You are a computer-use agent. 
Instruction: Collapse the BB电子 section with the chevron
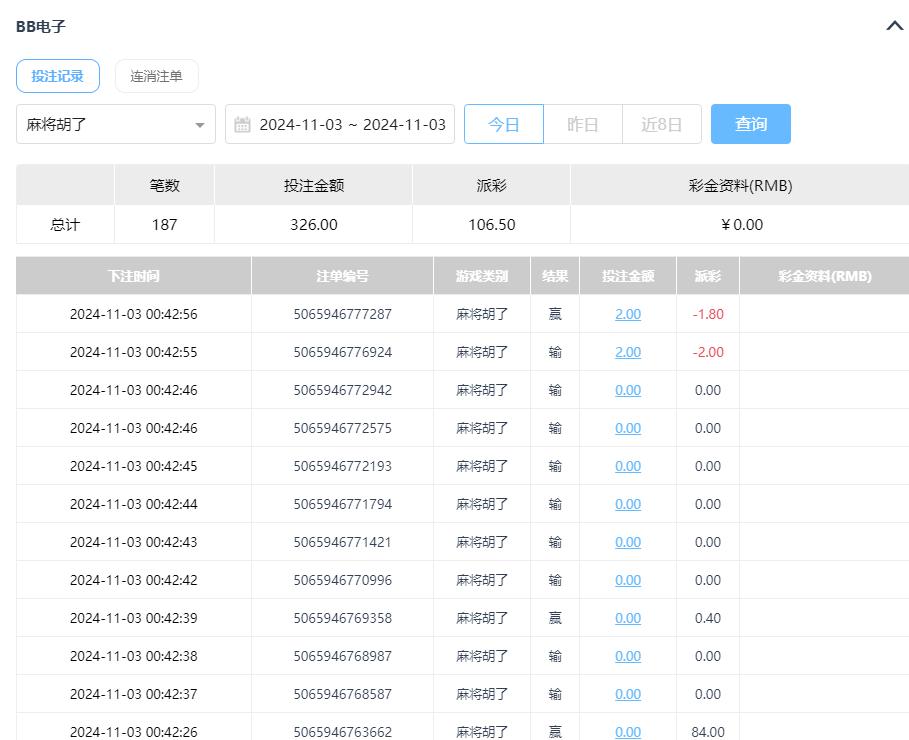(894, 26)
